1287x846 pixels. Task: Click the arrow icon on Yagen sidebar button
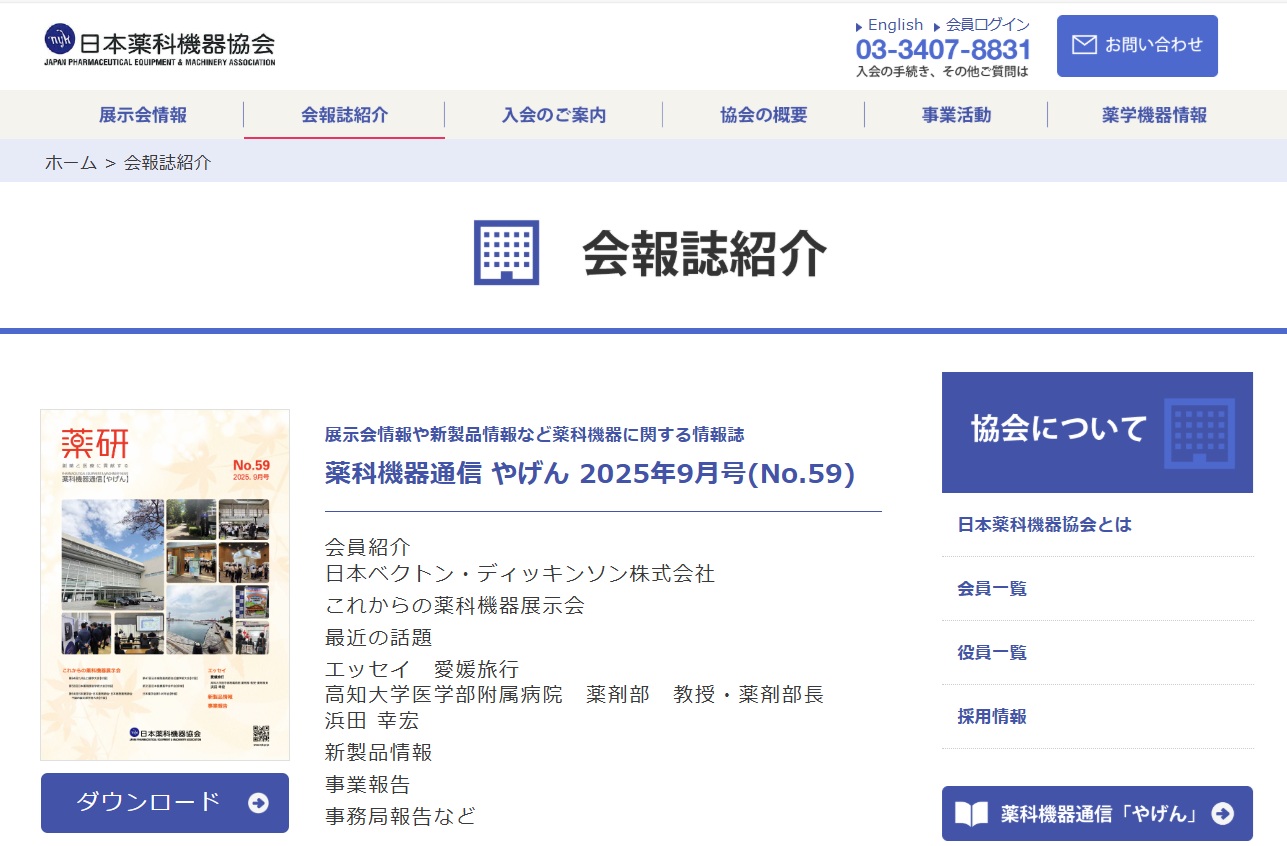(x=1222, y=814)
